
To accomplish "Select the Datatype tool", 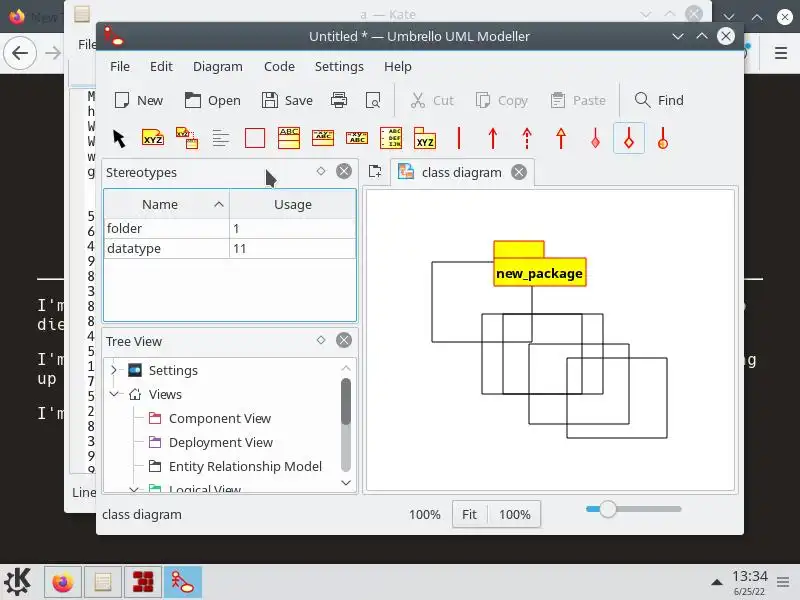I will 357,138.
